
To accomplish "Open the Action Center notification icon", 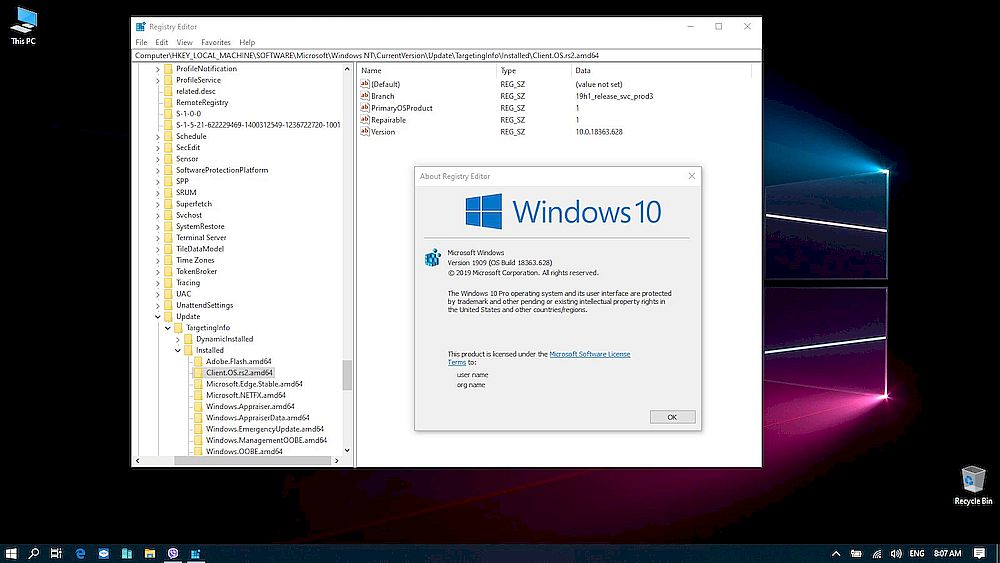I will pos(979,553).
